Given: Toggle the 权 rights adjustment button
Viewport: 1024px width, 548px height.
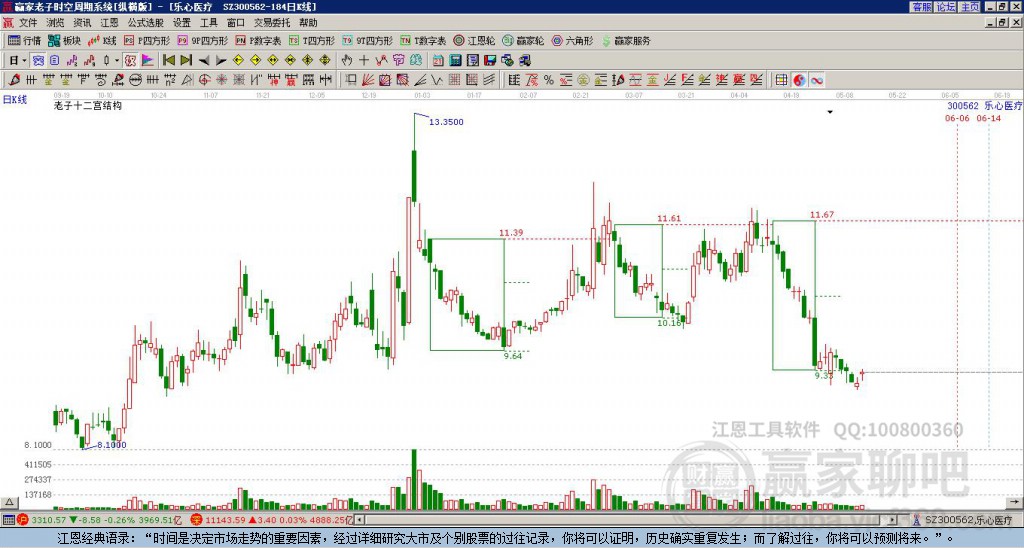Looking at the screenshot, I should [x=130, y=60].
